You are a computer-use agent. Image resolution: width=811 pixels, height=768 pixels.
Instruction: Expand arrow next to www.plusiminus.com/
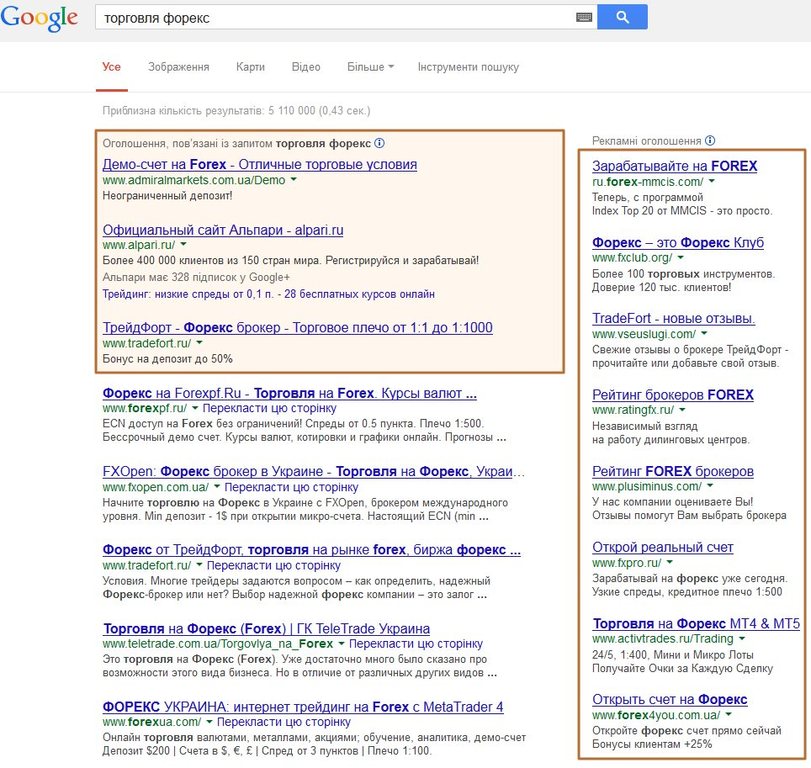(x=710, y=486)
